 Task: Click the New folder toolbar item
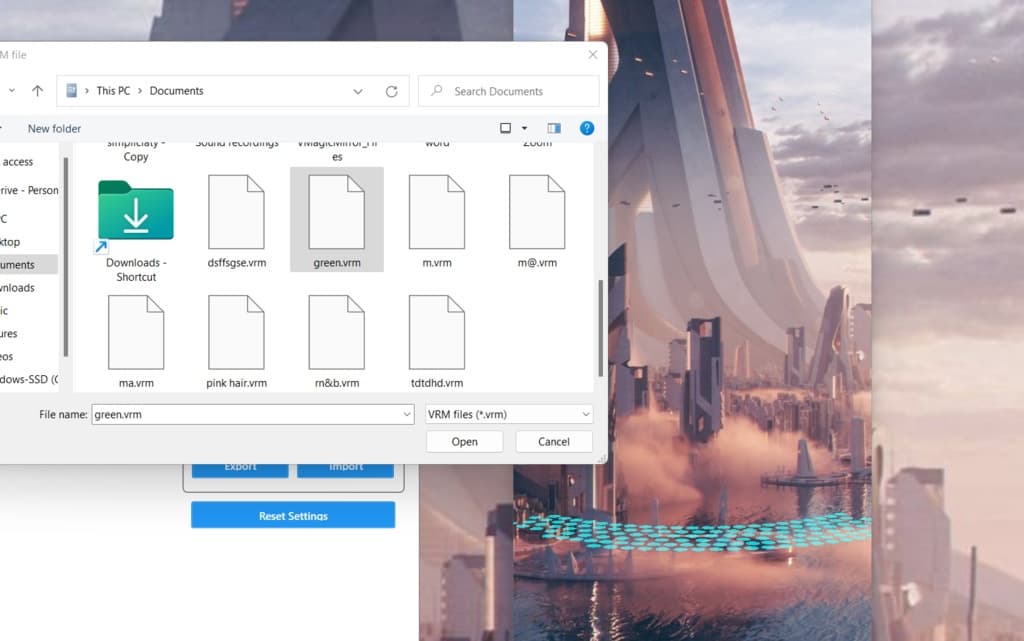(54, 129)
